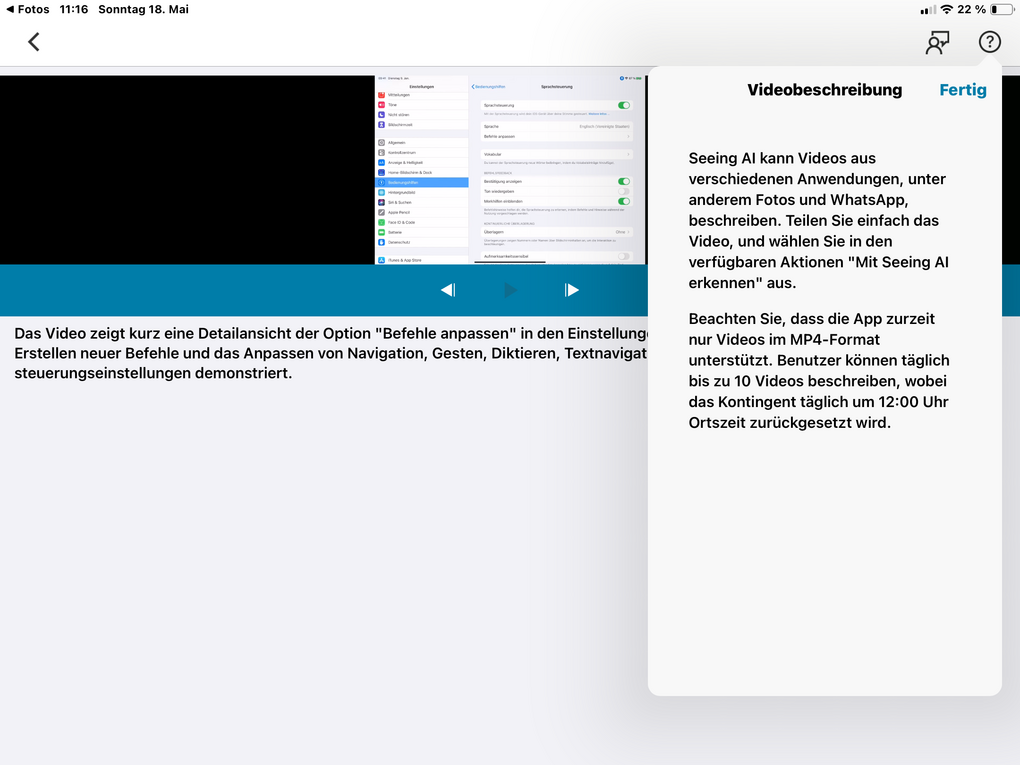Viewport: 1020px width, 765px height.
Task: Tap the date "Sonntag 18. Mai"
Action: [x=144, y=9]
